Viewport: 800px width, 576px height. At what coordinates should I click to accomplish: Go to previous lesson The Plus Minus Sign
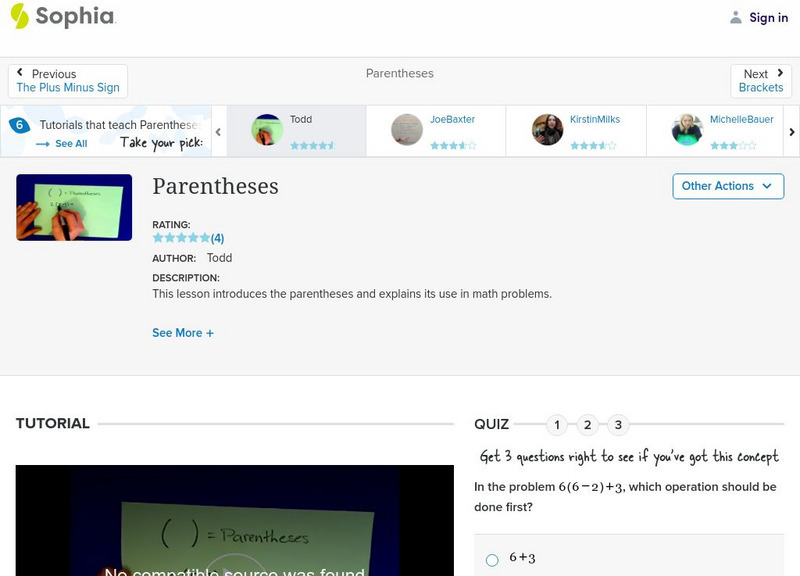click(x=68, y=81)
